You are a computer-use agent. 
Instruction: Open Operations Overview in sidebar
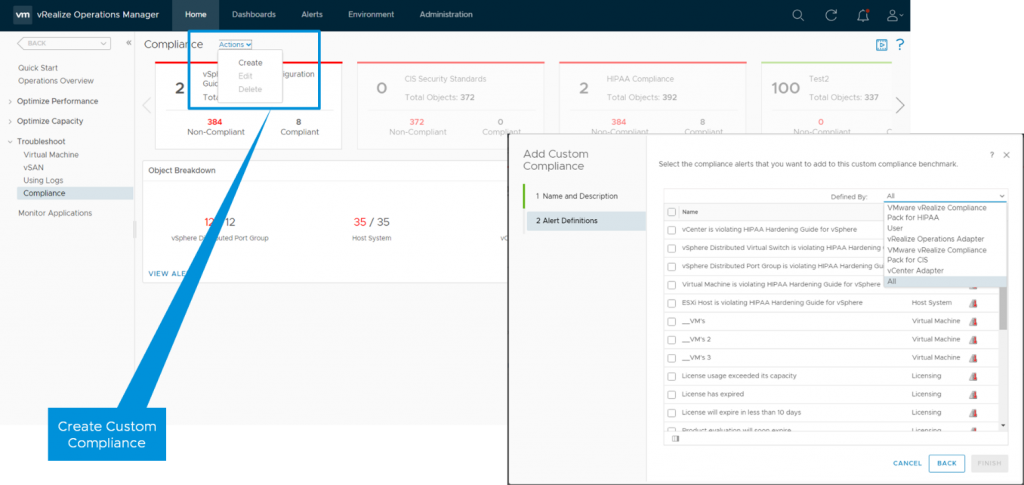[x=56, y=81]
